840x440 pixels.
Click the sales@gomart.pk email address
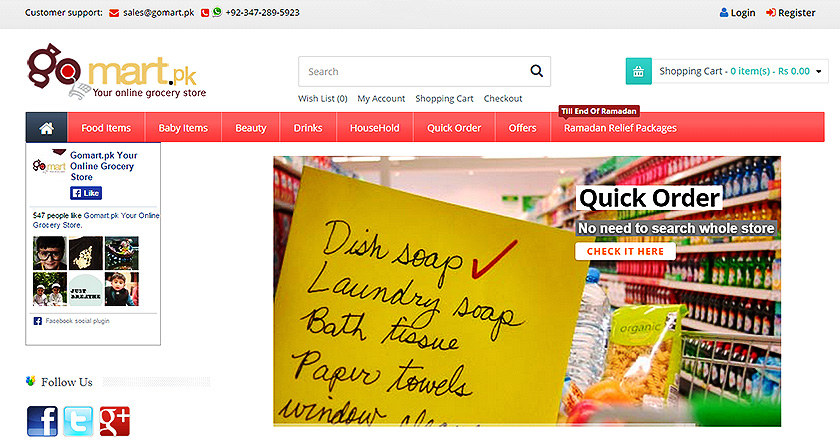(159, 12)
